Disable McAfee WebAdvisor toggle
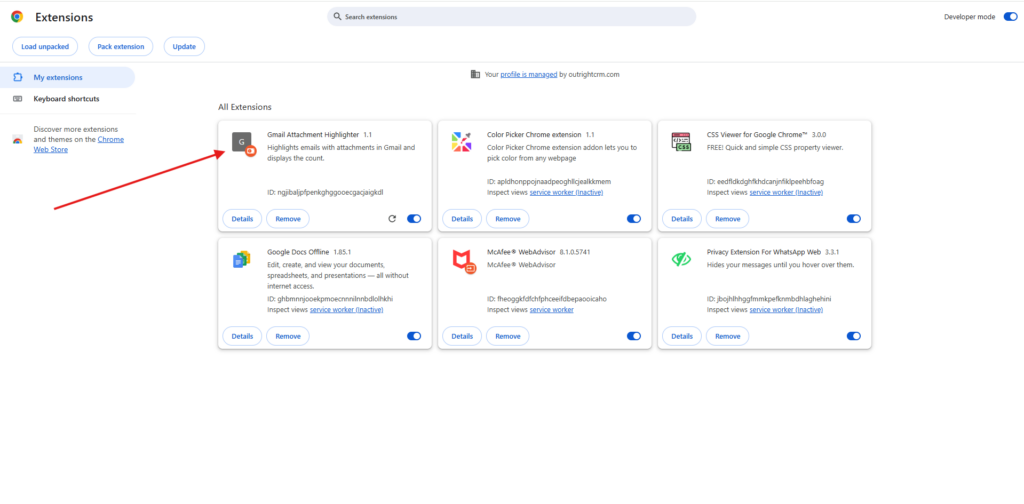The height and width of the screenshot is (504, 1024). click(634, 336)
